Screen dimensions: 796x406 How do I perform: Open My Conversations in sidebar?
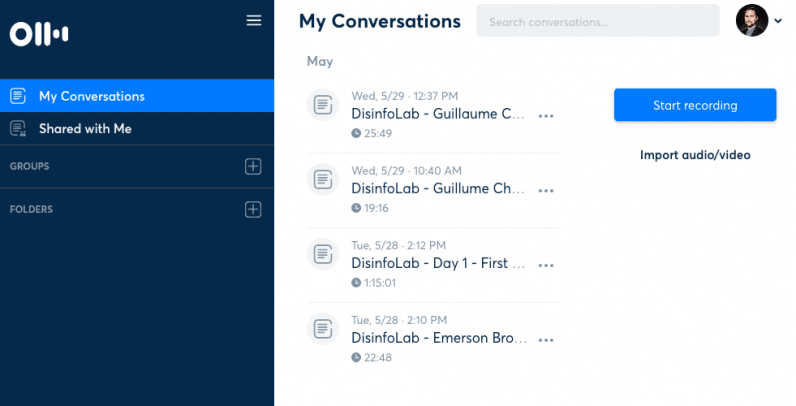click(91, 96)
